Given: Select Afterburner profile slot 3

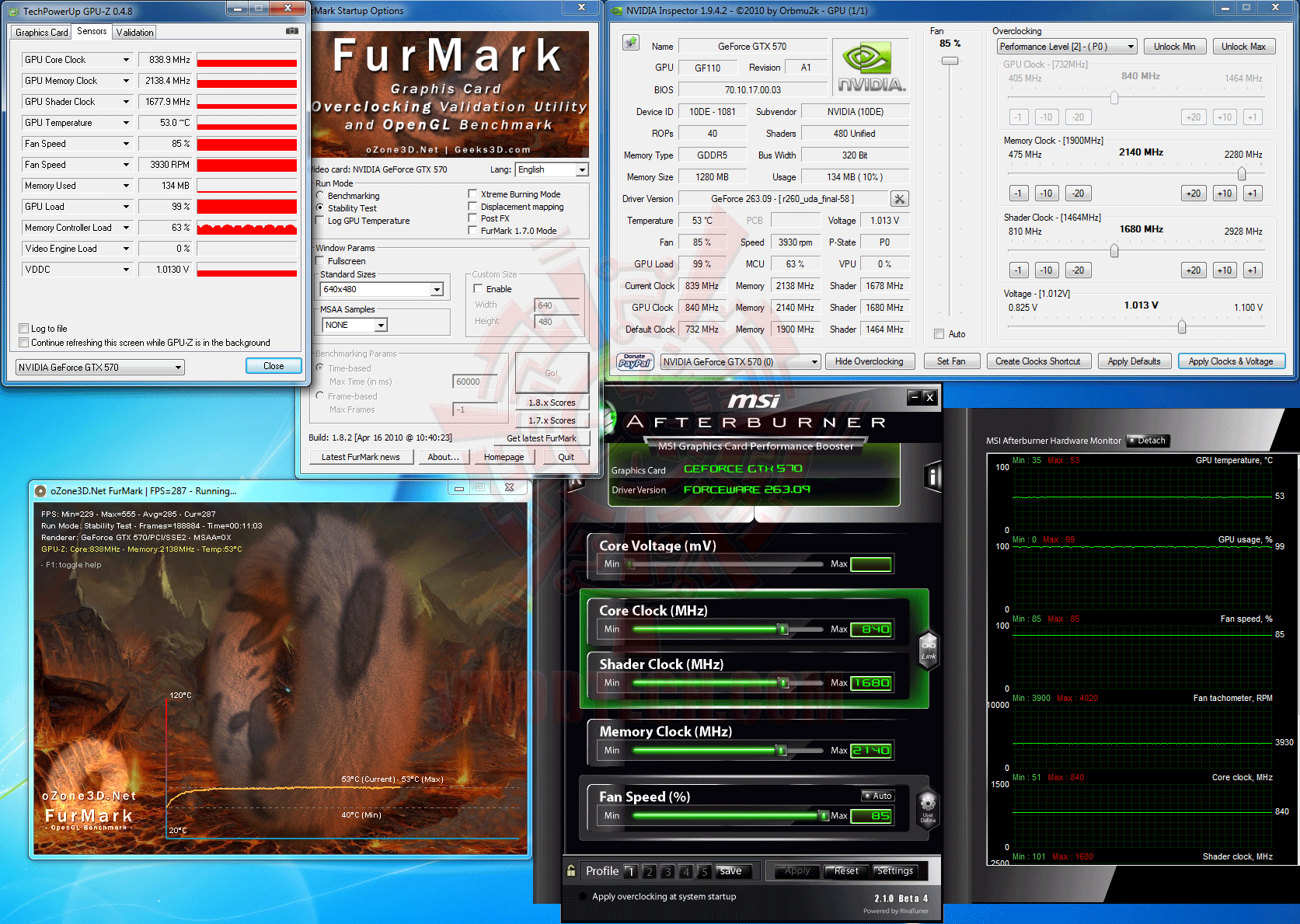Looking at the screenshot, I should coord(667,872).
